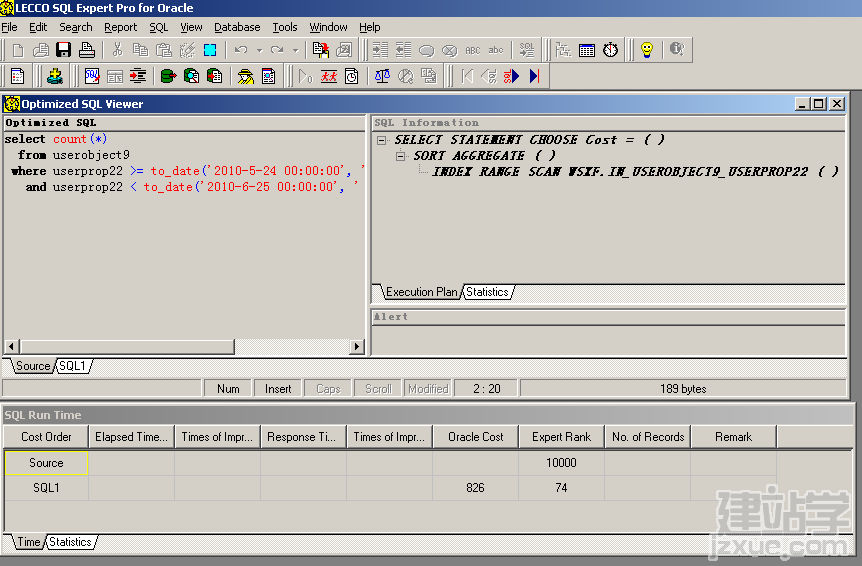Click the stopwatch timer icon
The width and height of the screenshot is (862, 566).
point(610,51)
